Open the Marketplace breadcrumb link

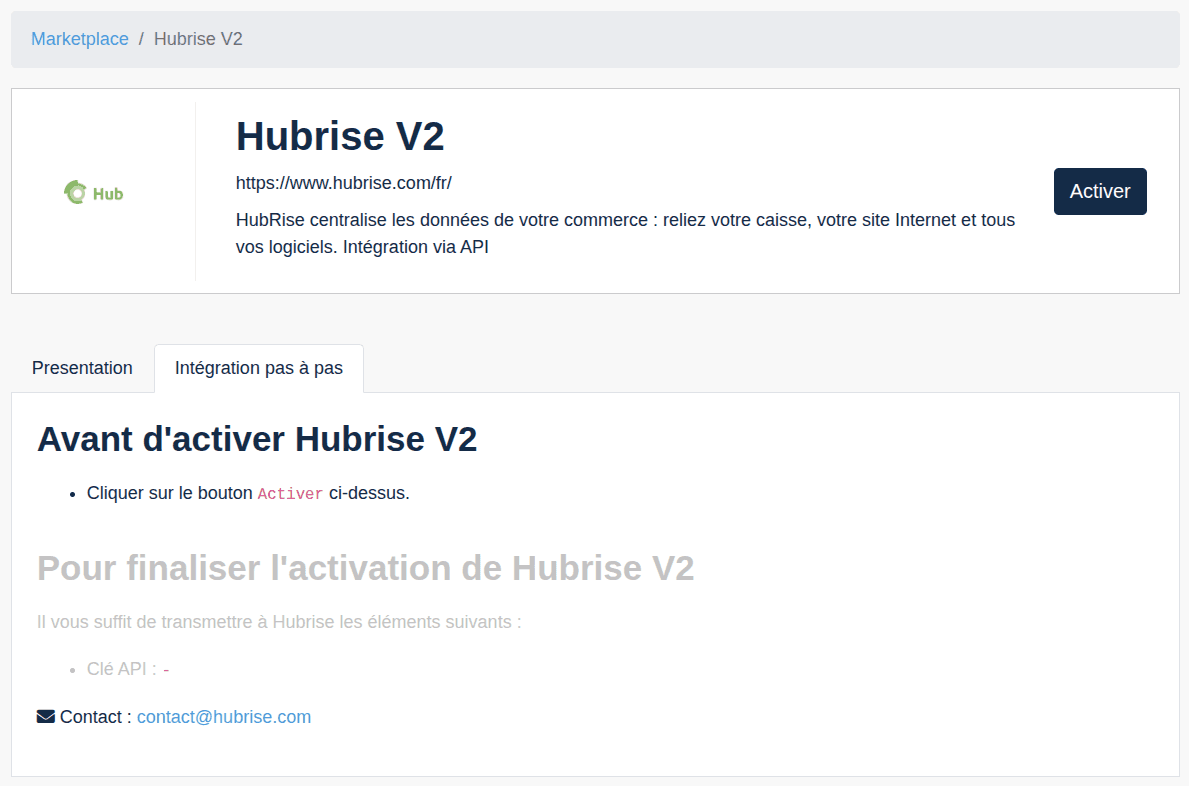80,39
